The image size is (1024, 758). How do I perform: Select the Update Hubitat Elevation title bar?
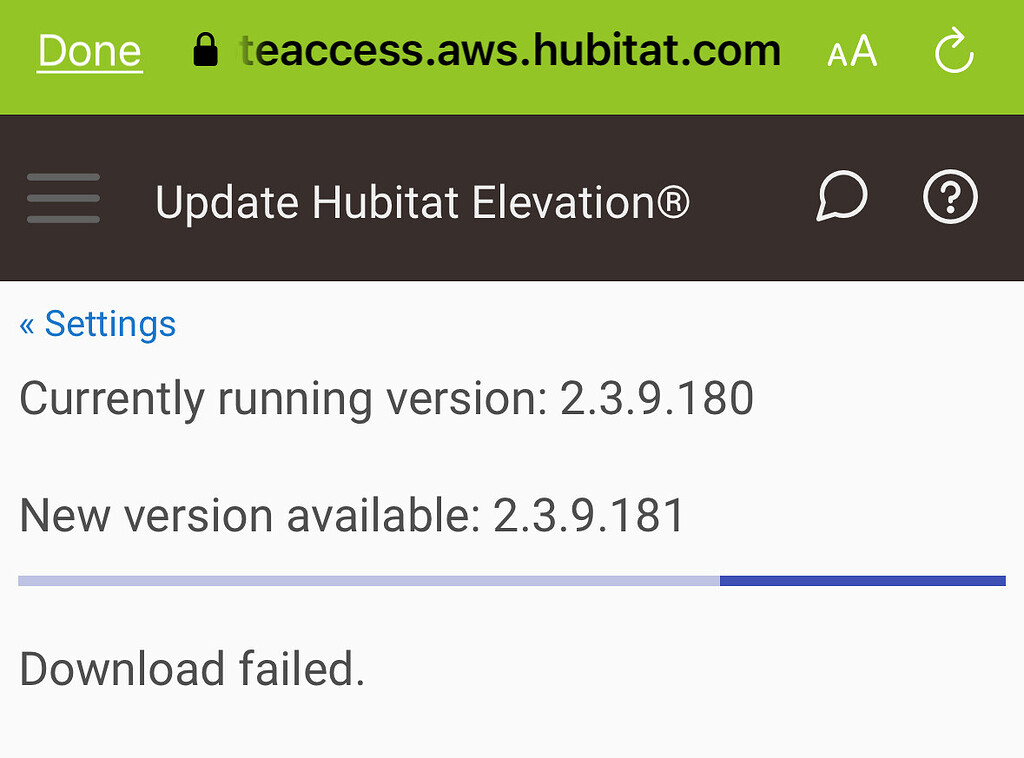[x=422, y=201]
